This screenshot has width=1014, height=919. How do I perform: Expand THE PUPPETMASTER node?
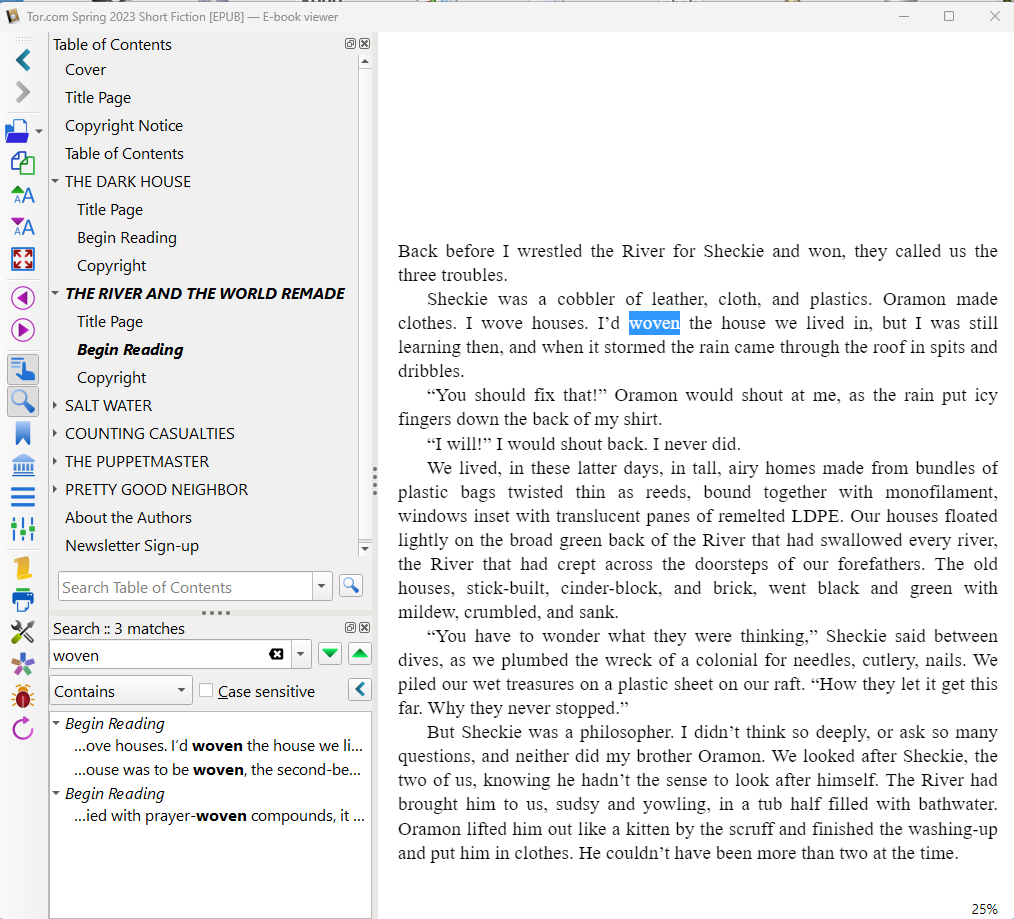point(56,461)
